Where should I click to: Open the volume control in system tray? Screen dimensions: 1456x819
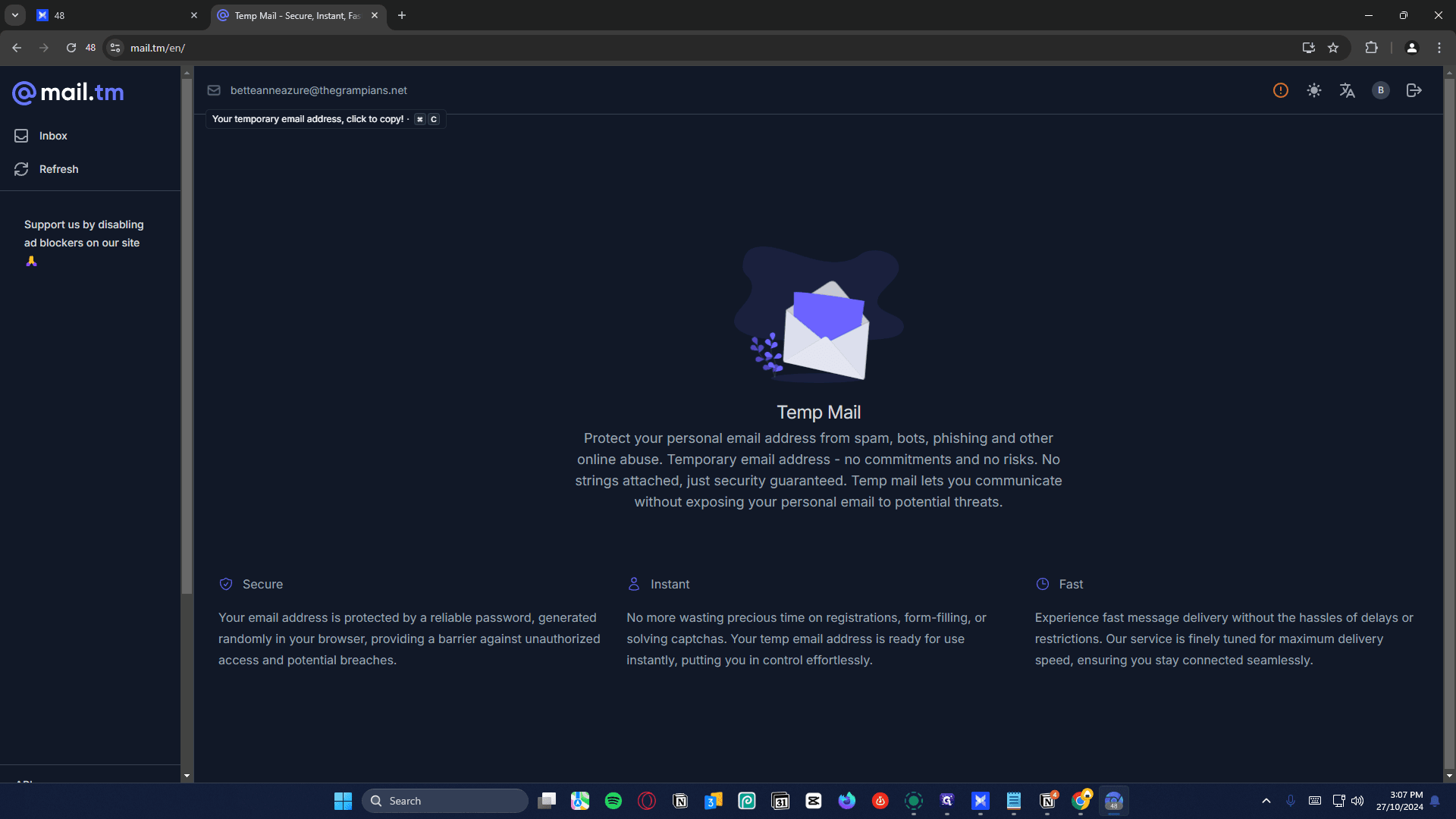pos(1357,801)
